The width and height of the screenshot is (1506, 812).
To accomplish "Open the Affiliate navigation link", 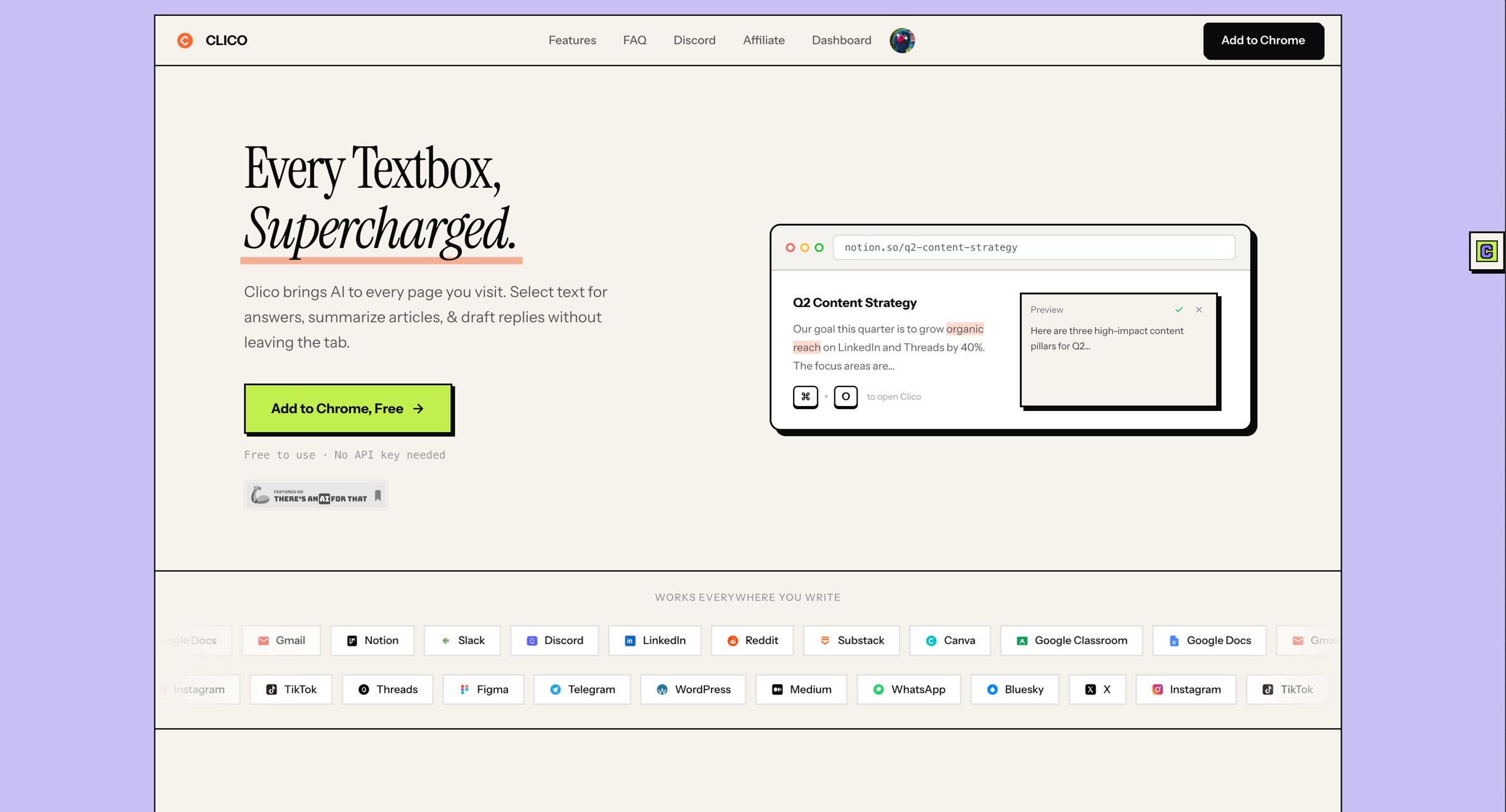I will (764, 41).
